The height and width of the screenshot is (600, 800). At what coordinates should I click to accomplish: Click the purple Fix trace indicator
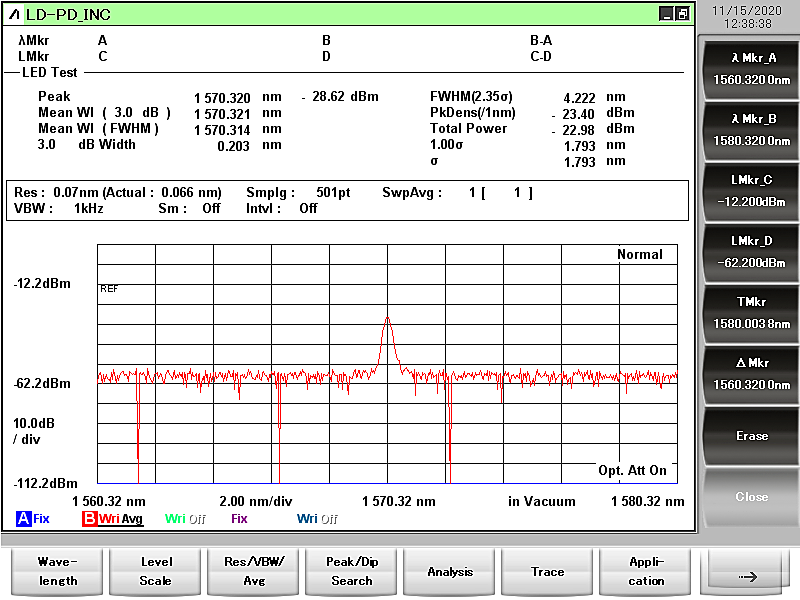coord(239,519)
